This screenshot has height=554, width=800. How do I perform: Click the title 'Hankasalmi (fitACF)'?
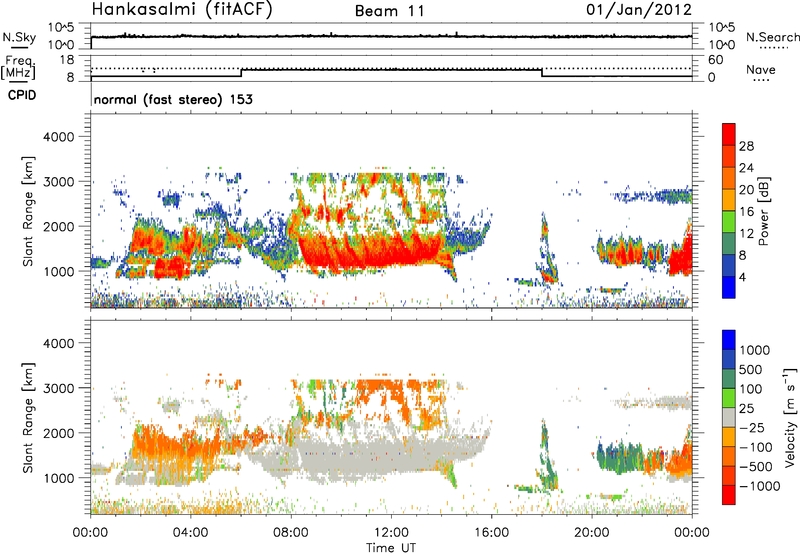click(182, 10)
